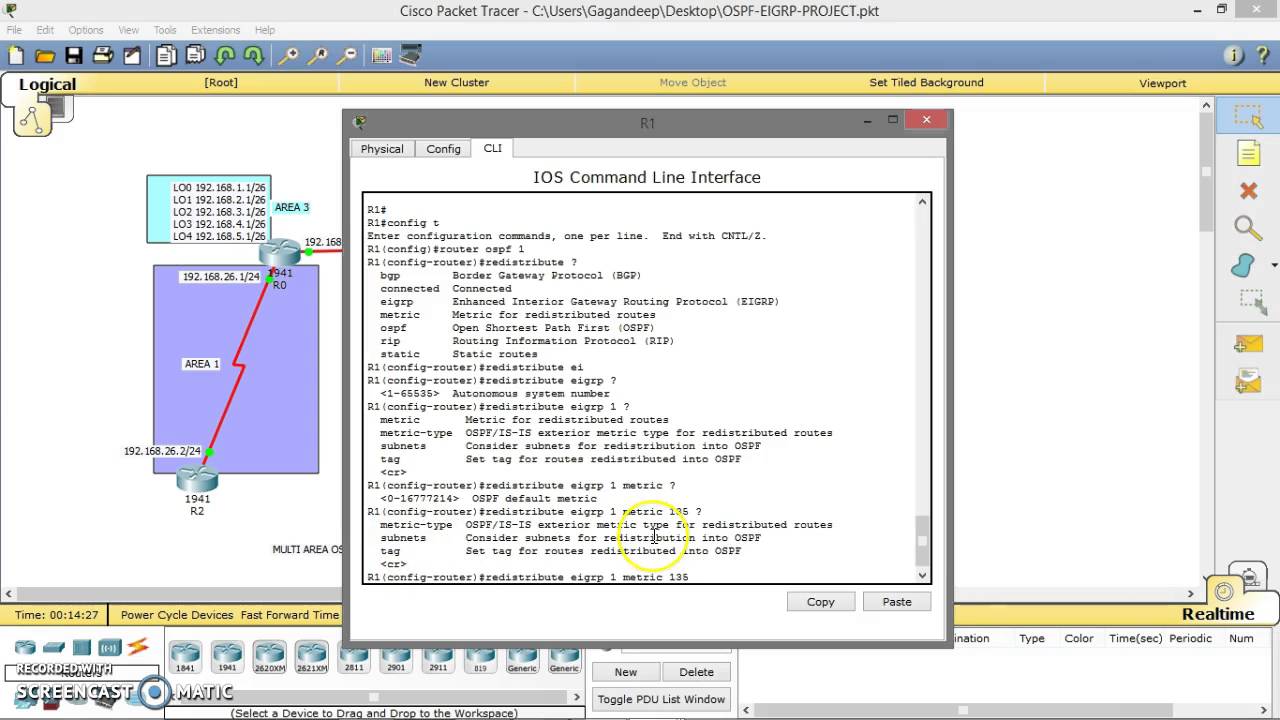Click the Help question mark icon

click(1262, 56)
